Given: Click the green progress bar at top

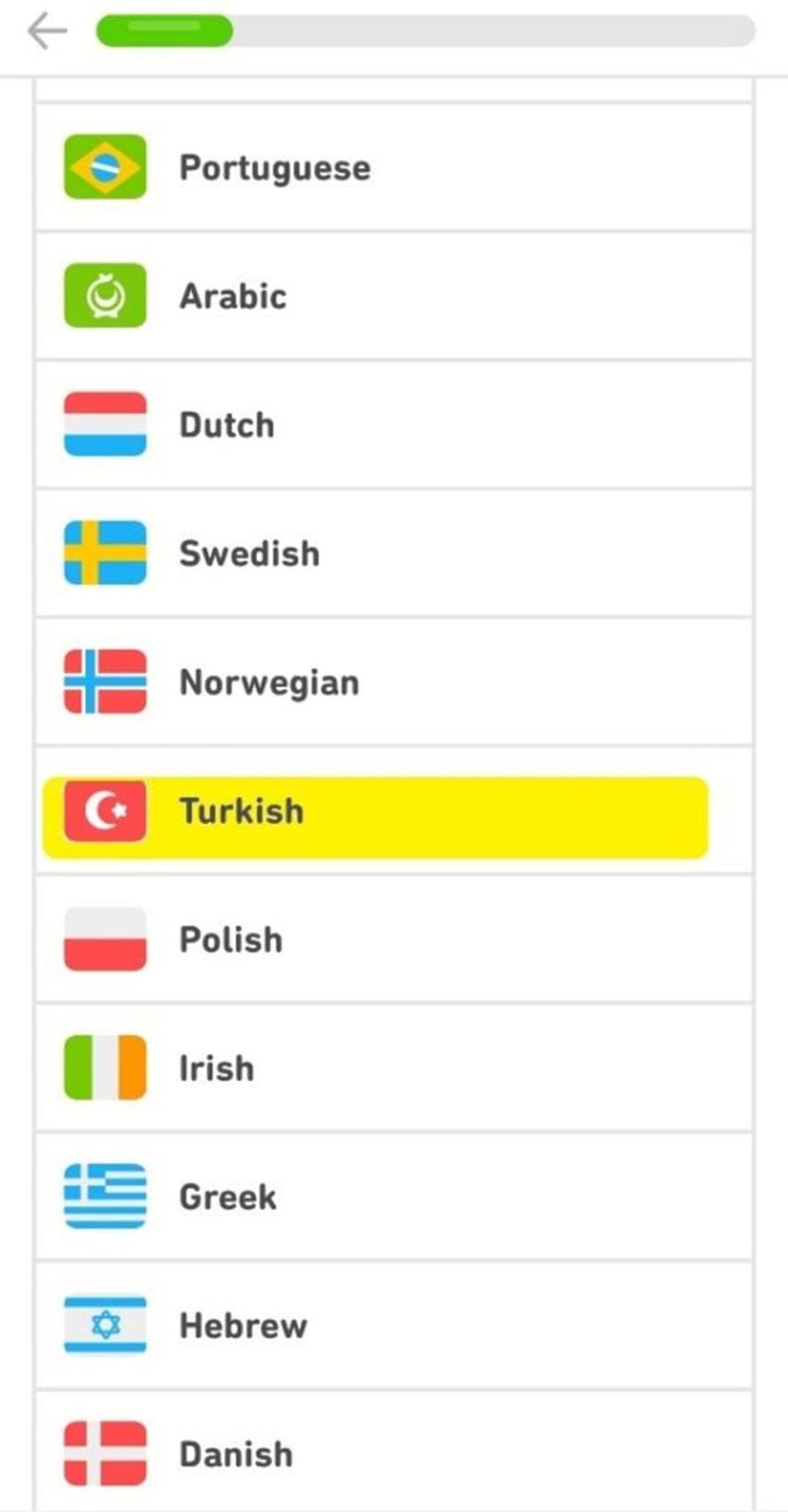Looking at the screenshot, I should (164, 30).
